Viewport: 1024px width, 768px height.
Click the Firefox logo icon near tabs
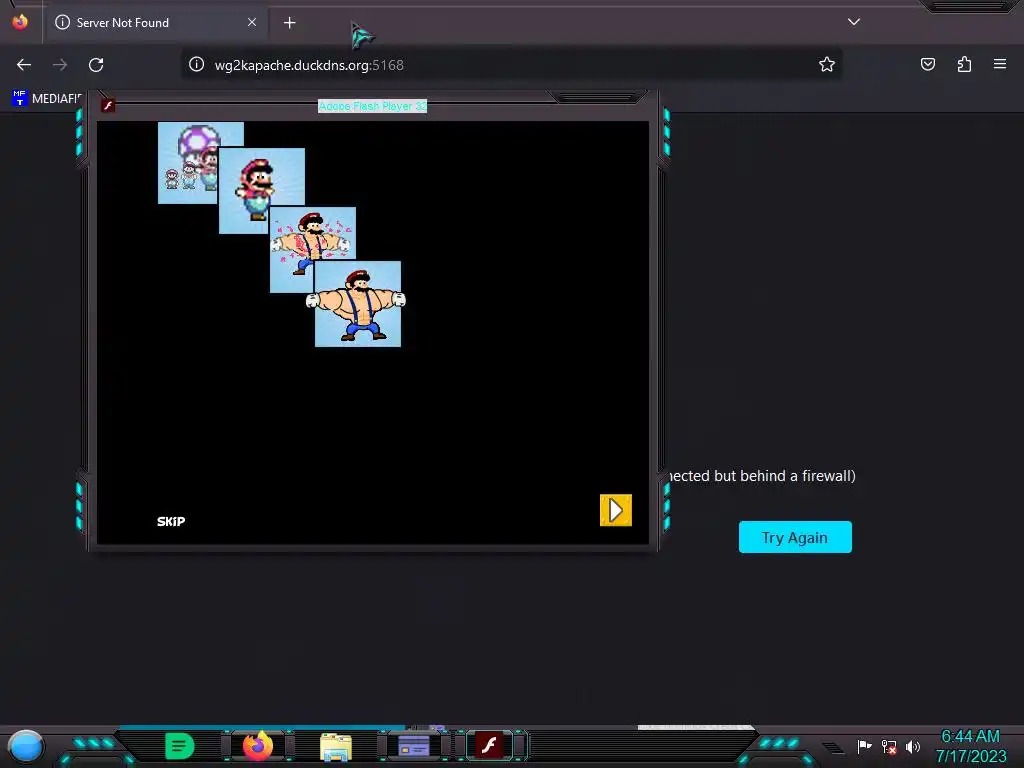20,22
